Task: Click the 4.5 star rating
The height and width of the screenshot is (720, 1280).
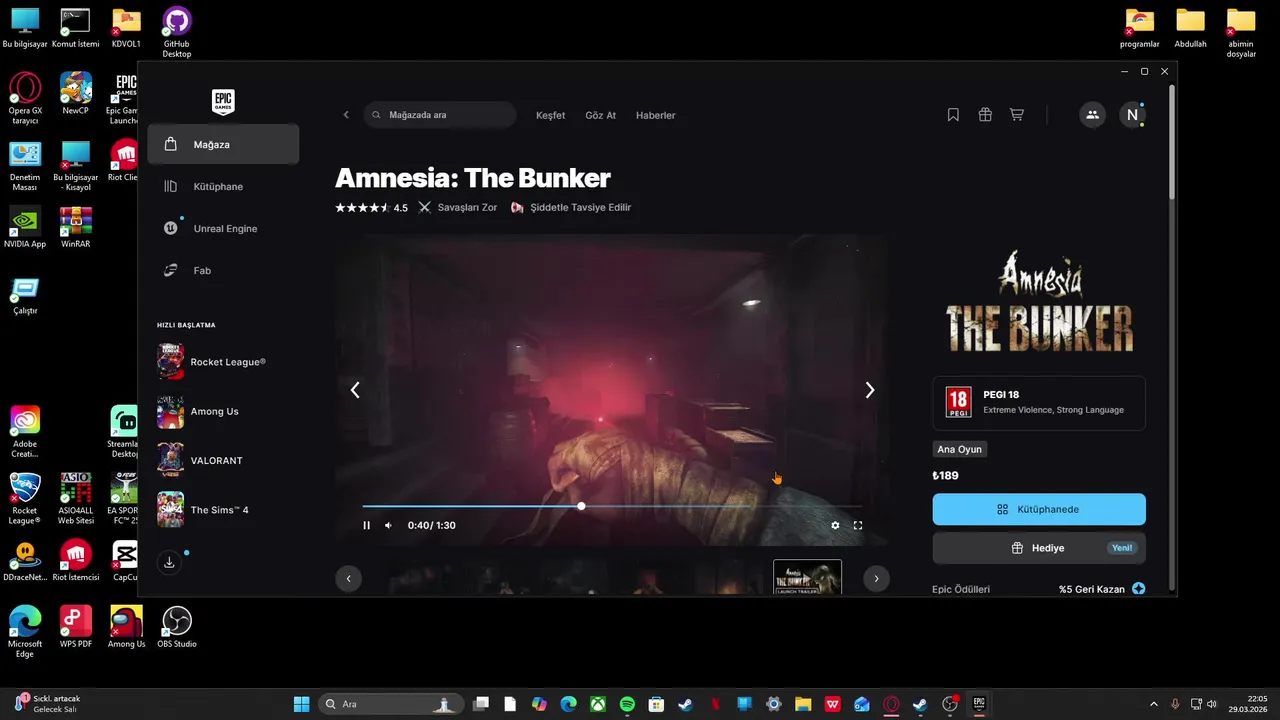Action: [x=371, y=208]
